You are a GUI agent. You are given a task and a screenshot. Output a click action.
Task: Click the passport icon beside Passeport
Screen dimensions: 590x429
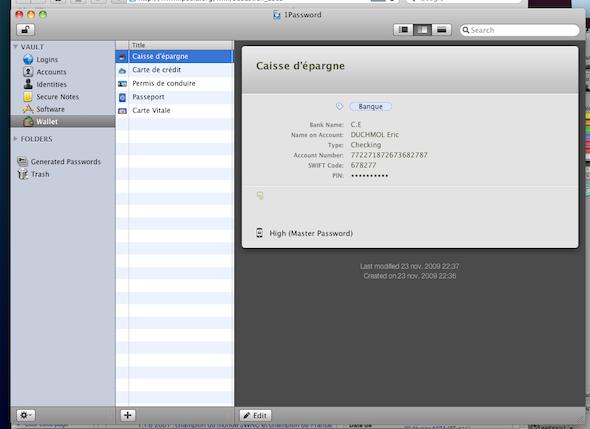(122, 97)
